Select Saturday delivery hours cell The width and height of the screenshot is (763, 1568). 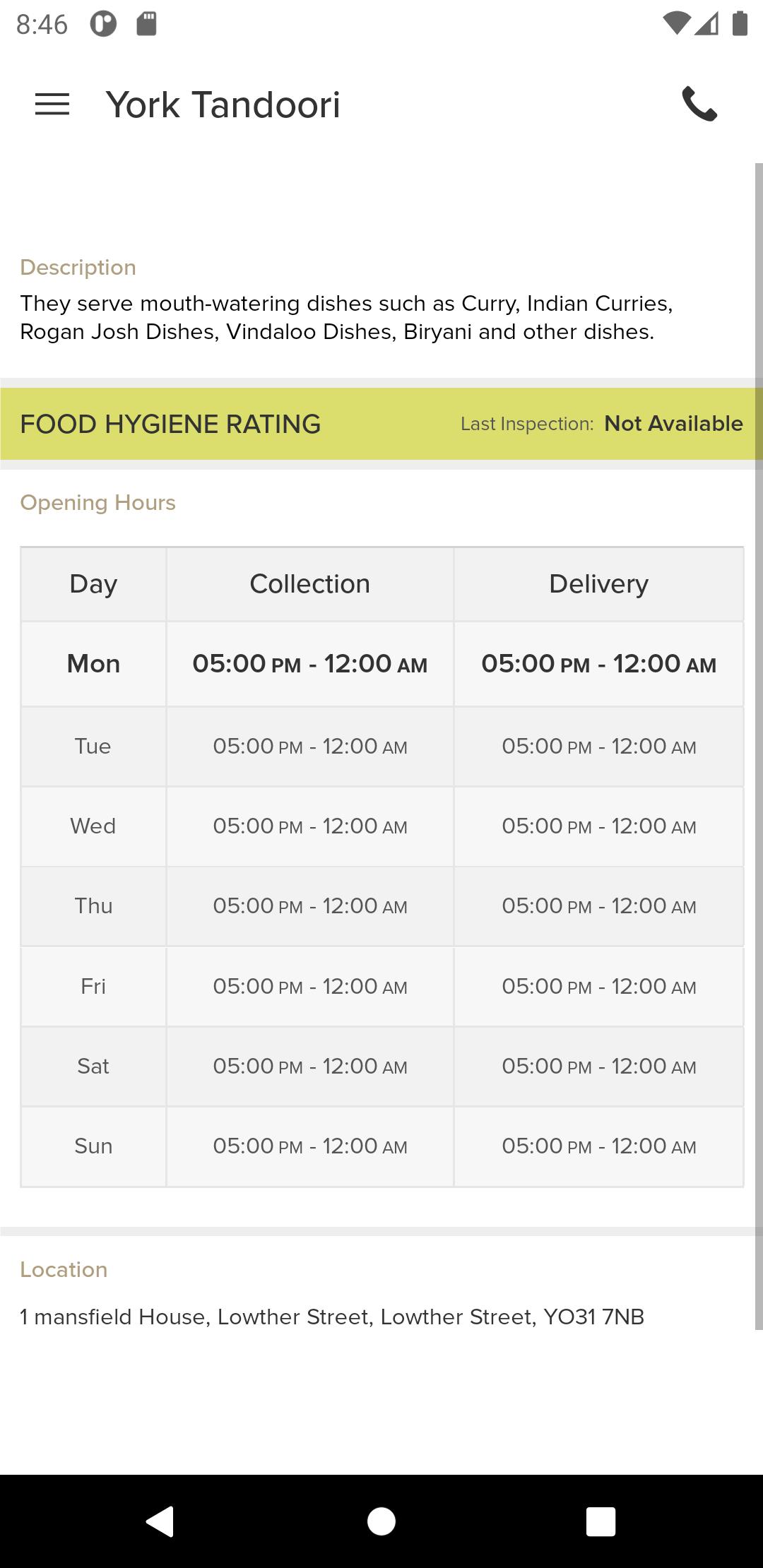click(598, 1067)
